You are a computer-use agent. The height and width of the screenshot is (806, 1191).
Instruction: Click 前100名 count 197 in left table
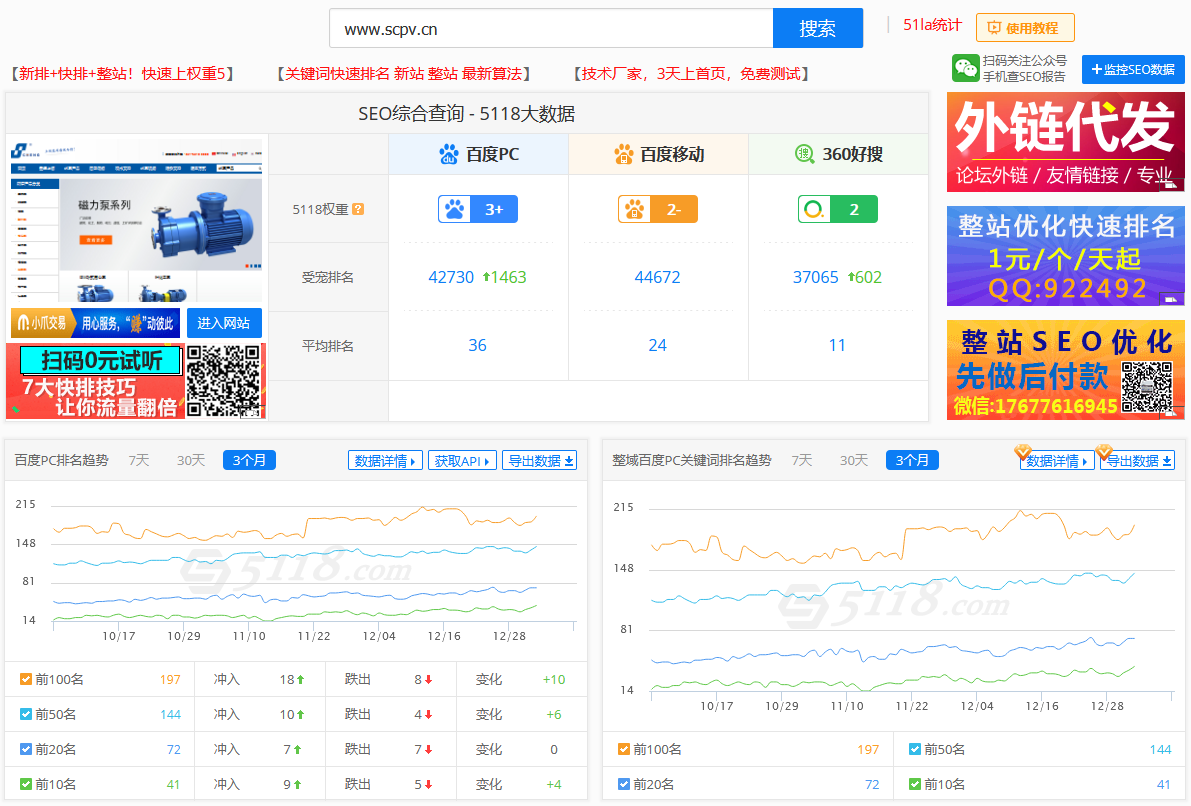pyautogui.click(x=170, y=679)
